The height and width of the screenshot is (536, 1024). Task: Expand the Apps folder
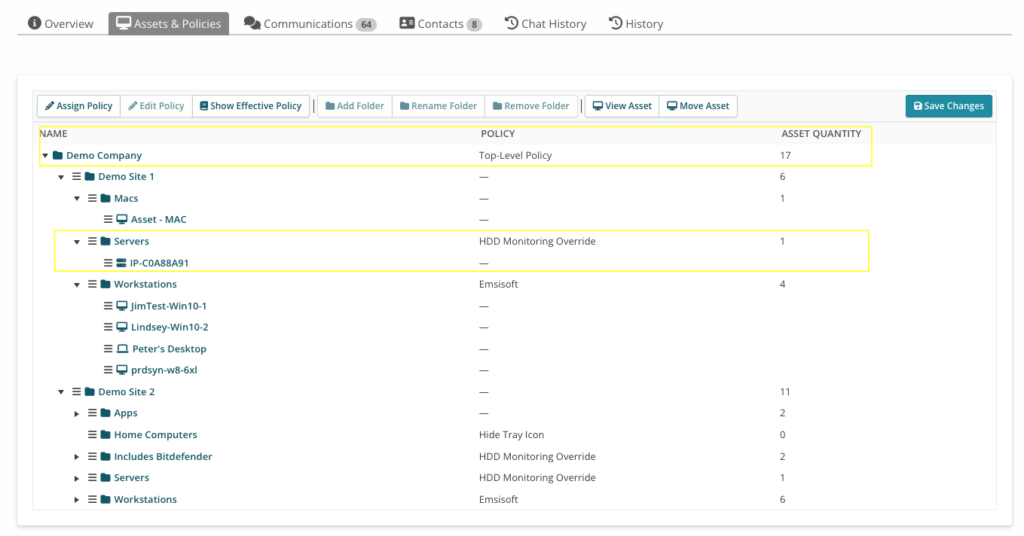(x=77, y=413)
